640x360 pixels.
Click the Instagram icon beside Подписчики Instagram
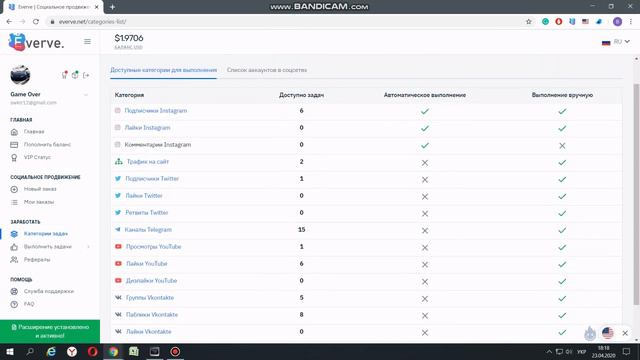[118, 111]
